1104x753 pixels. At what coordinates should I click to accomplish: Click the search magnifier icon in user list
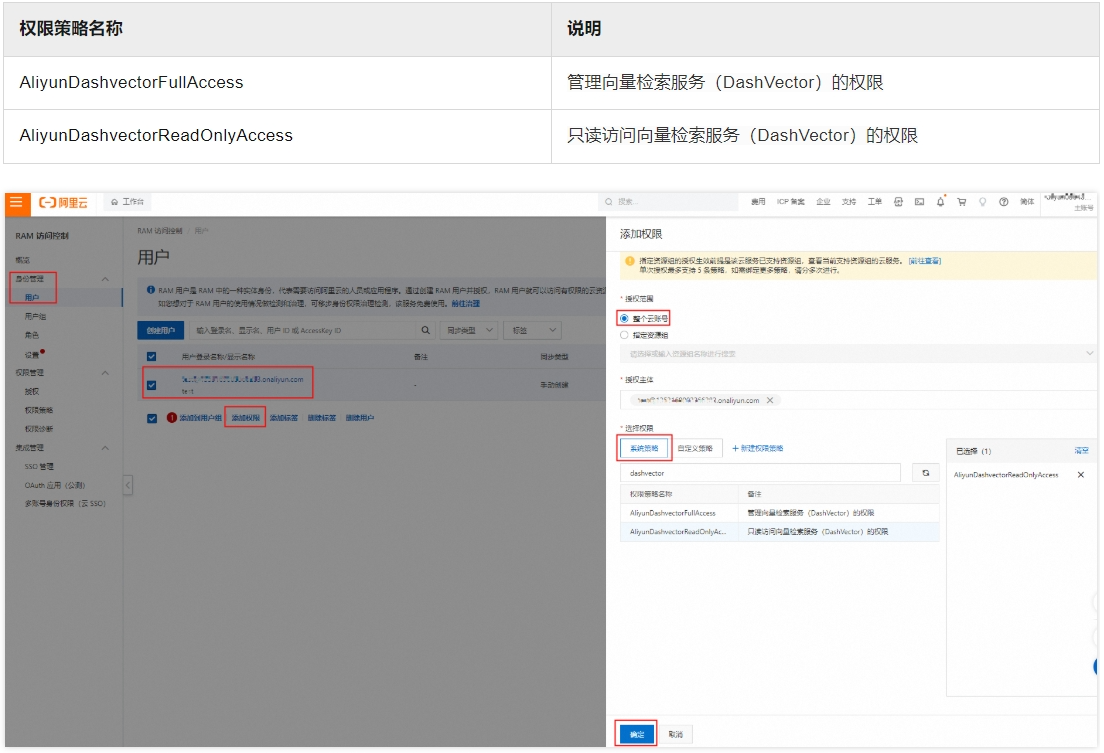pos(426,330)
